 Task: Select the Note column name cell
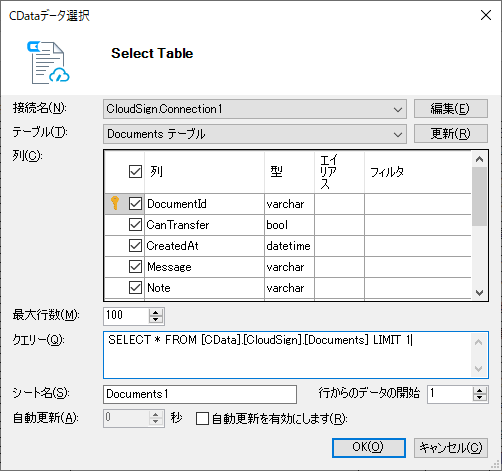point(204,288)
